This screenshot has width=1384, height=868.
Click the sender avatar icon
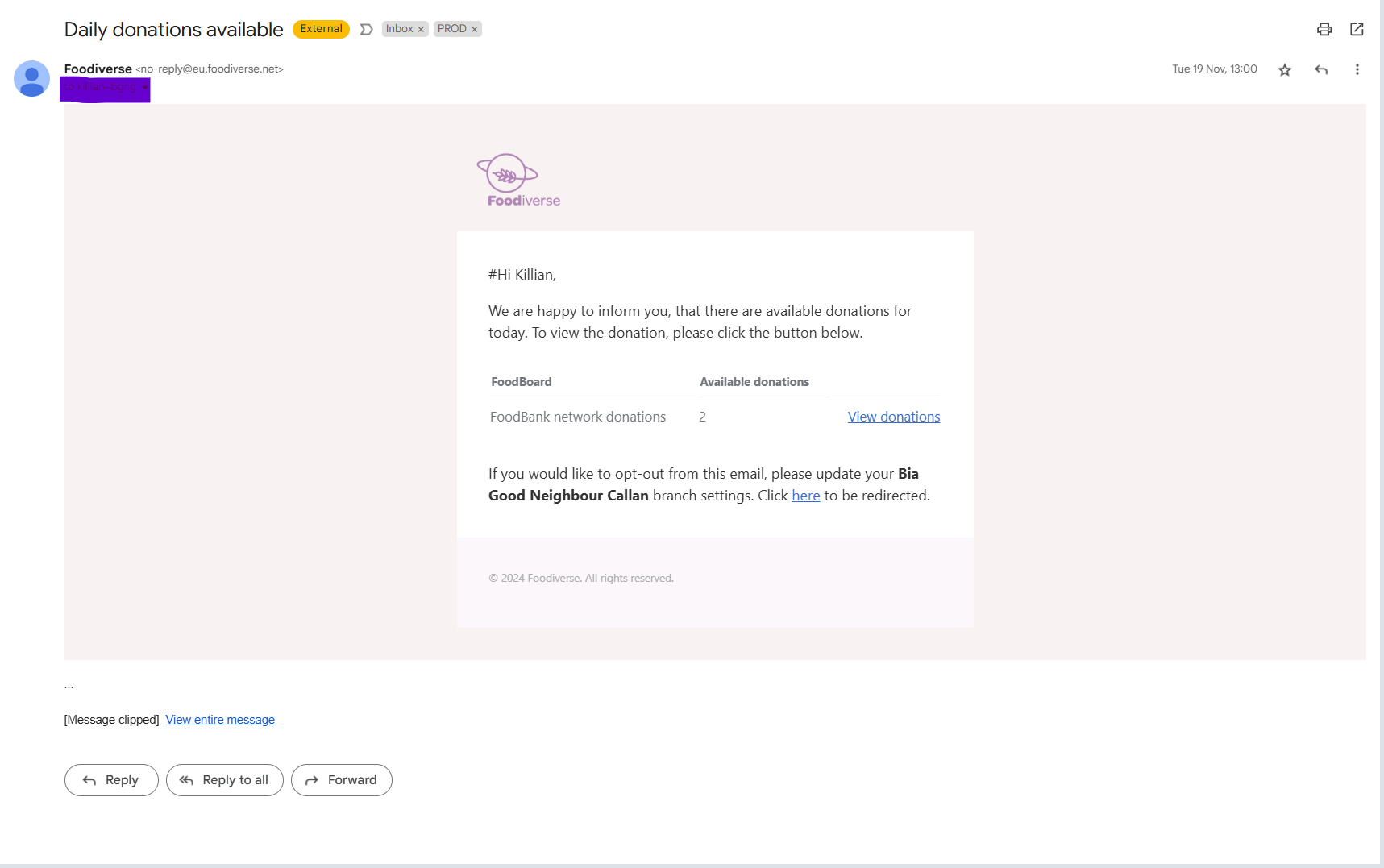(32, 79)
